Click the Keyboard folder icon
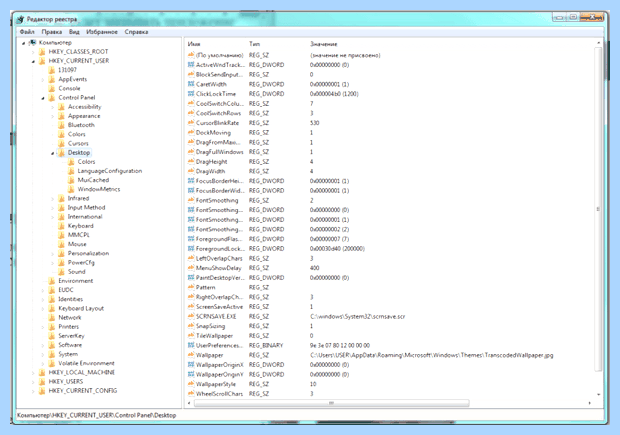The image size is (620, 435). click(61, 226)
